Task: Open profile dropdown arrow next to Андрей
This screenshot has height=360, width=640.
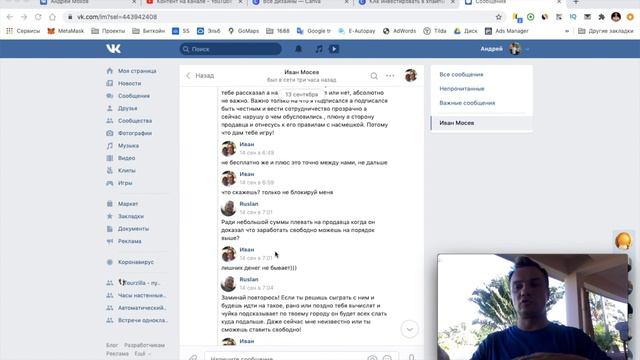Action: click(527, 49)
